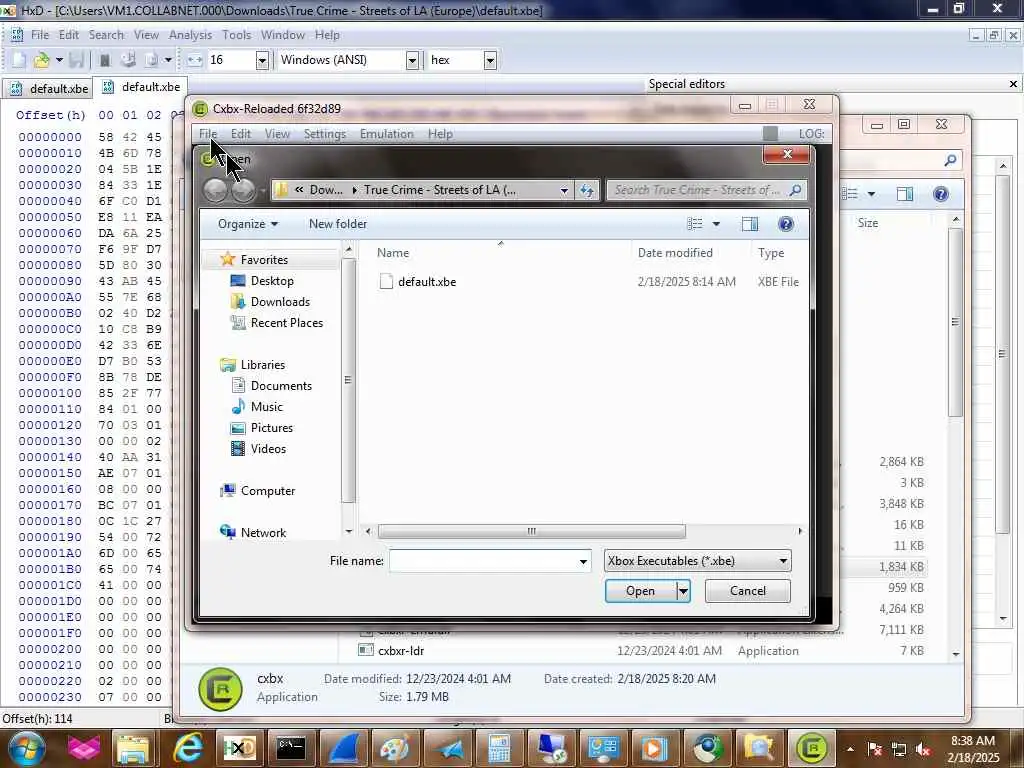Click inside the File name input field
This screenshot has height=768, width=1024.
point(483,562)
